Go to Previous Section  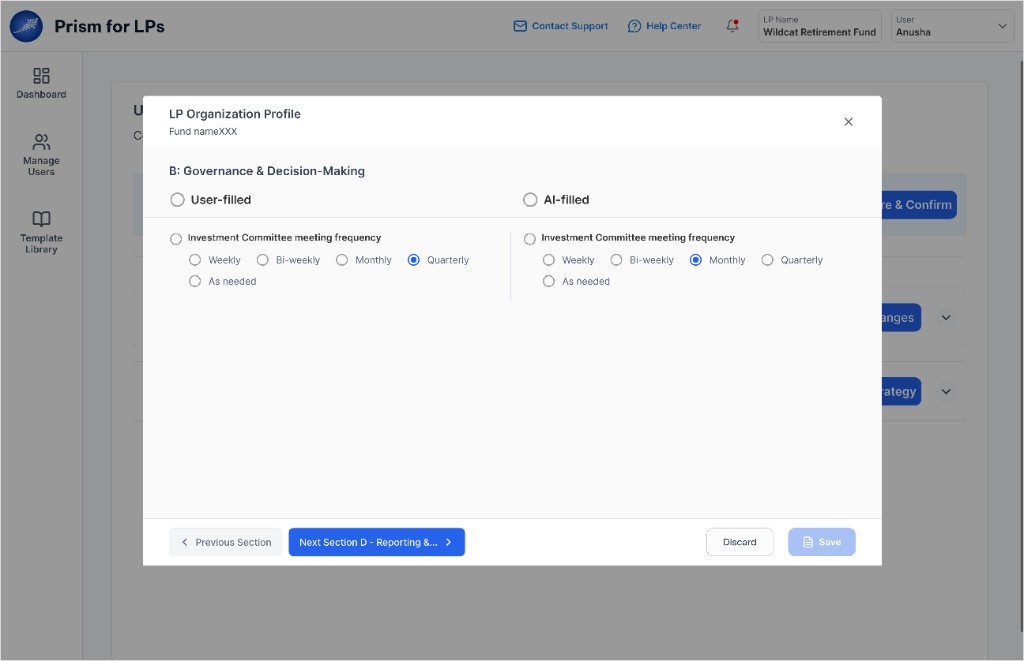[x=225, y=542]
